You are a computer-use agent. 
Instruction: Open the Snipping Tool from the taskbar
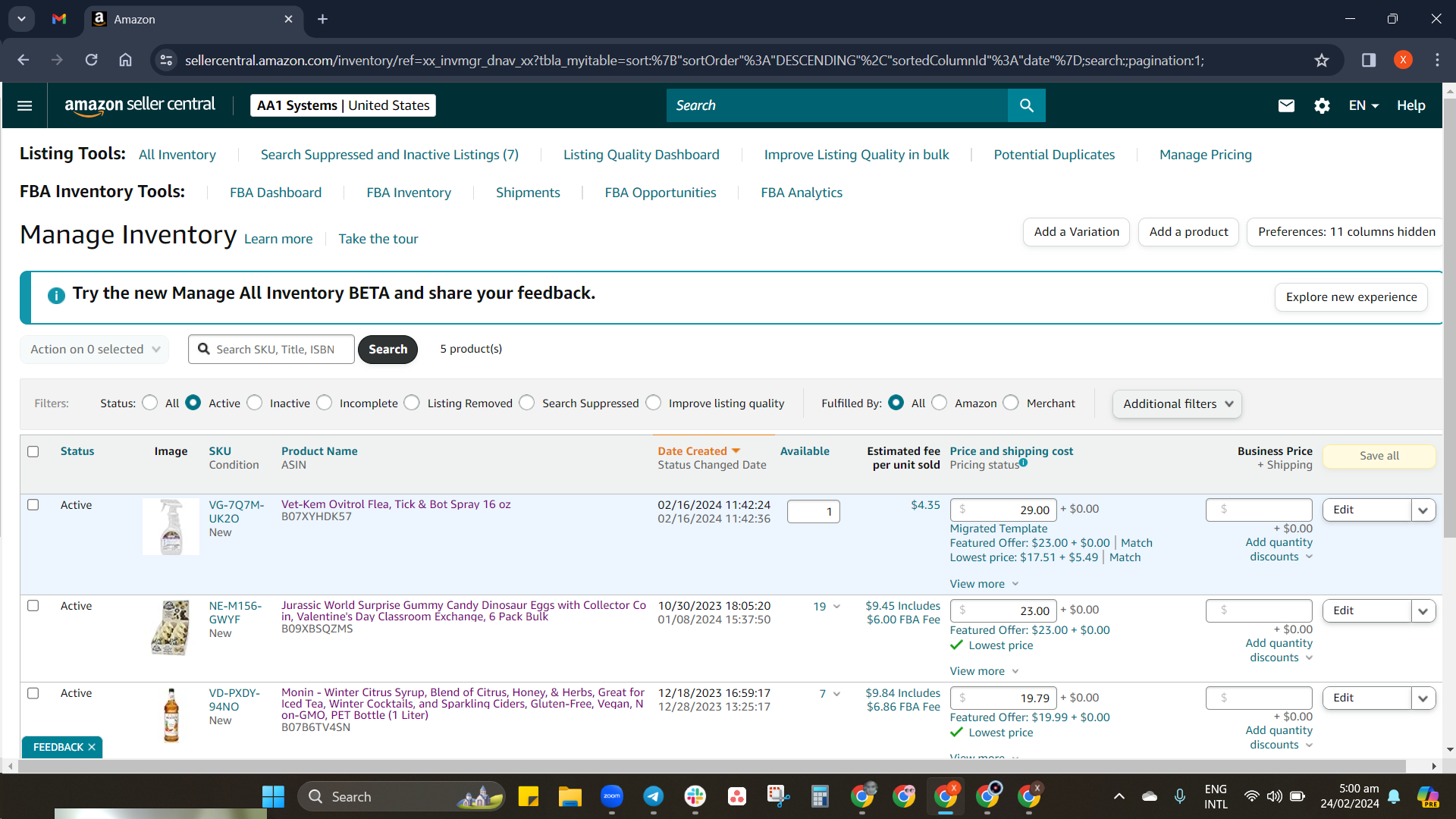(x=778, y=796)
